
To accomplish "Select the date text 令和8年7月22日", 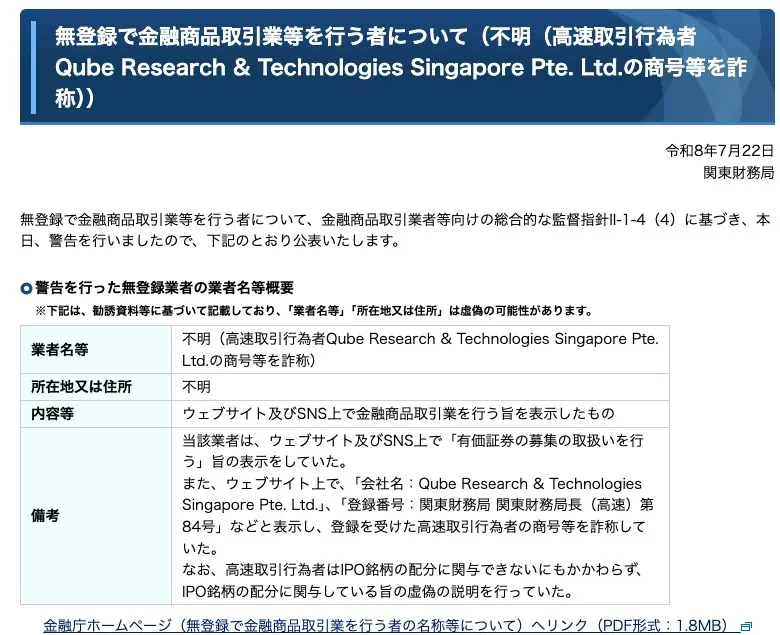I will (x=719, y=151).
